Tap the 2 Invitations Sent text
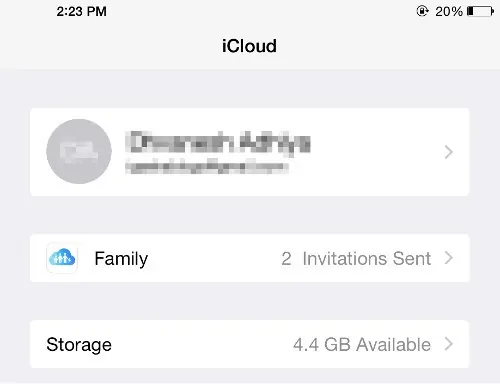The height and width of the screenshot is (384, 500). point(356,258)
